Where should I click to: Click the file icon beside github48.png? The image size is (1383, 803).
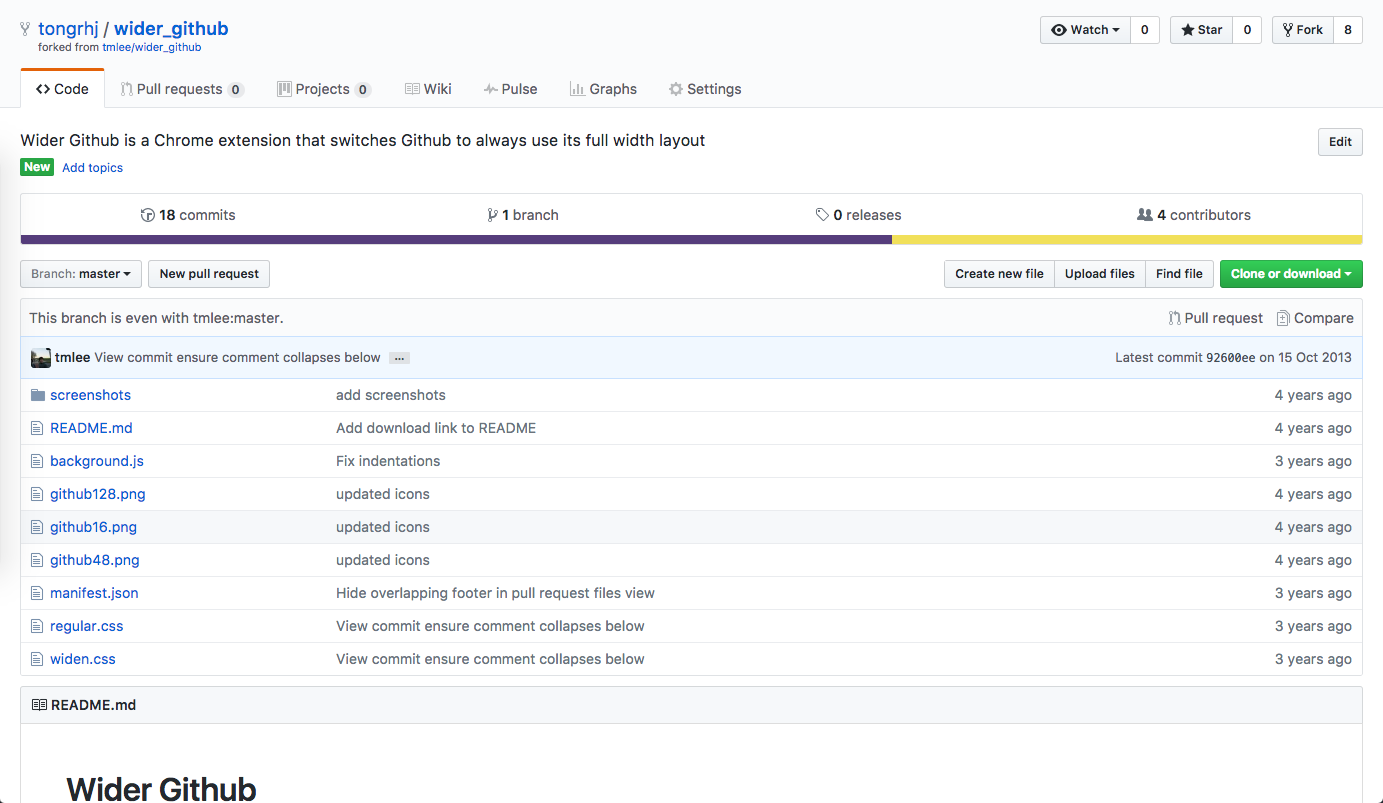(x=37, y=560)
